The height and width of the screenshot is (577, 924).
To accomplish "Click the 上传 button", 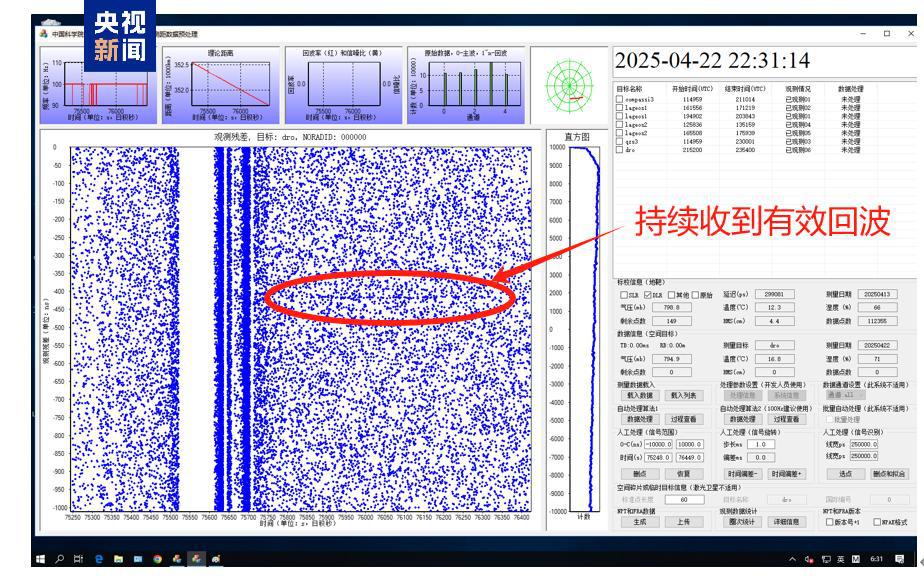I will (684, 522).
